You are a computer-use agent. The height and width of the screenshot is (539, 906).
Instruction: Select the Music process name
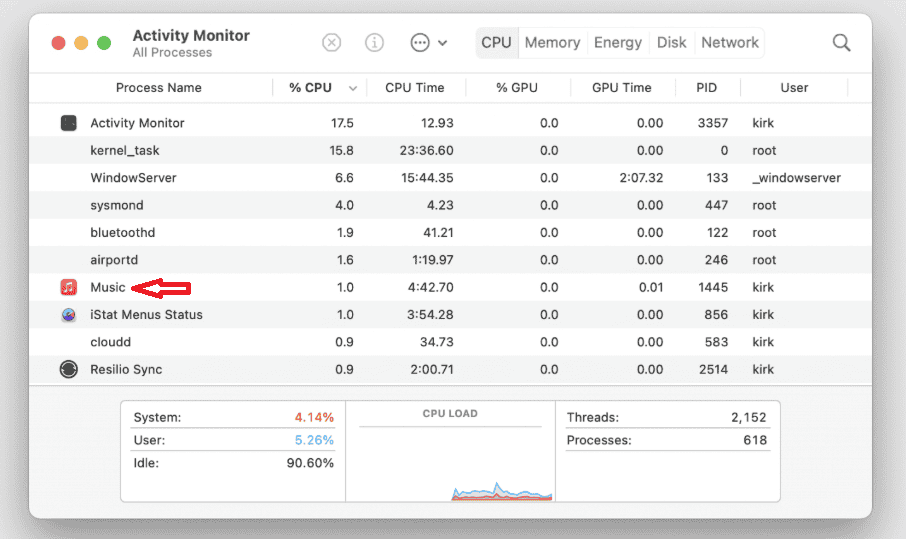click(x=107, y=287)
